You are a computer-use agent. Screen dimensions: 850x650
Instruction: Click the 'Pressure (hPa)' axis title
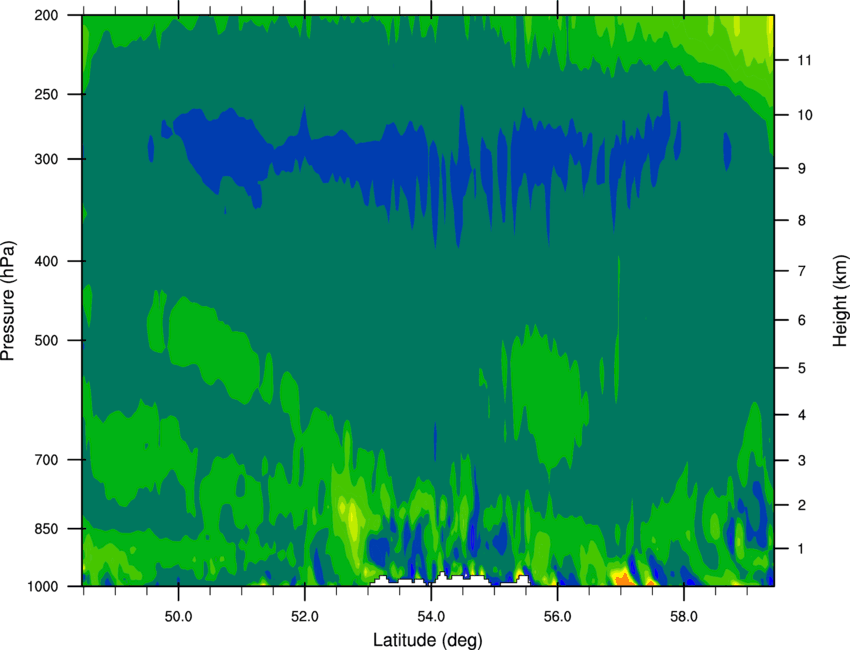8,301
